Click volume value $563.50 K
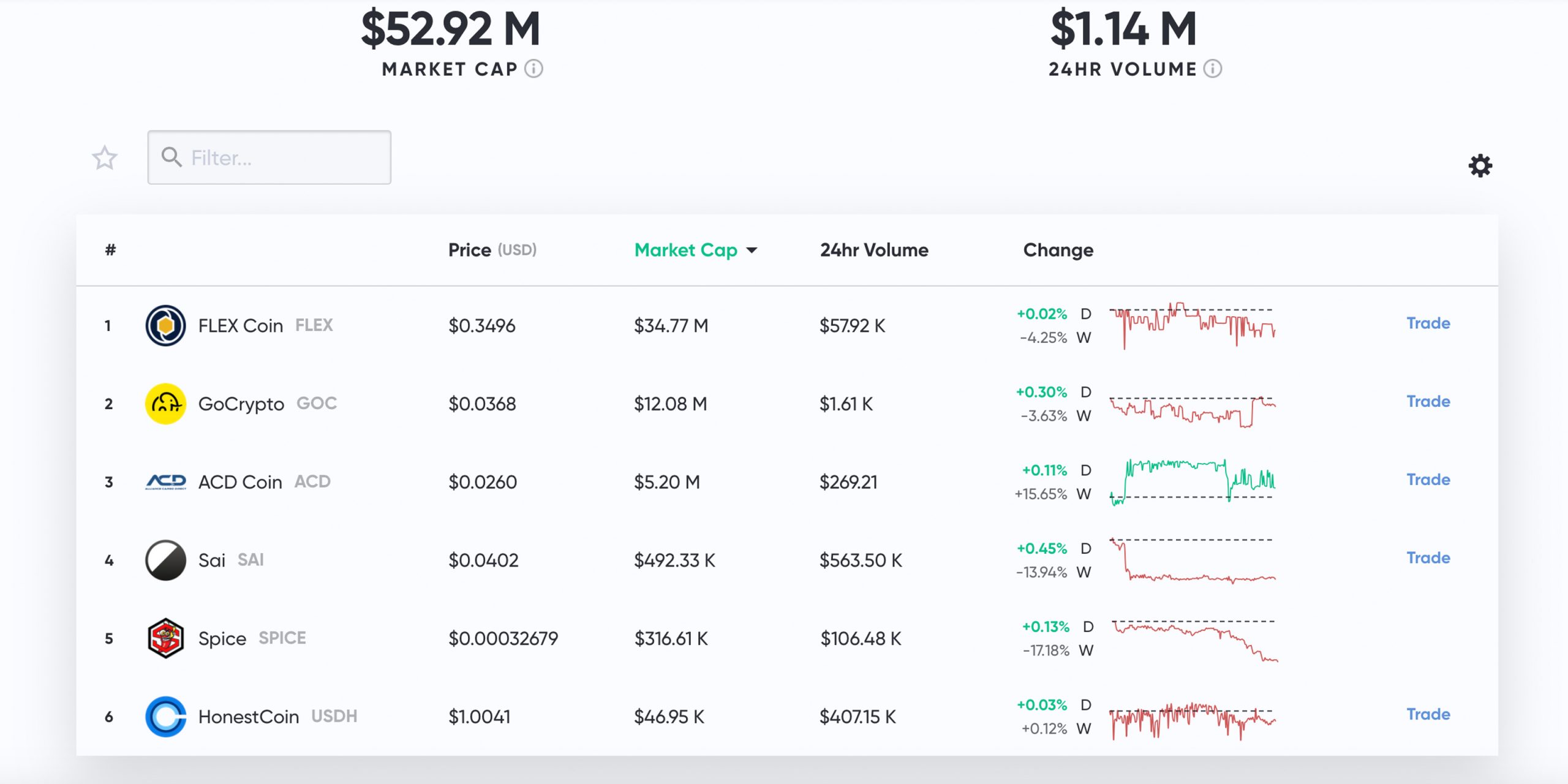Screen dimensions: 1568x784 tap(861, 560)
